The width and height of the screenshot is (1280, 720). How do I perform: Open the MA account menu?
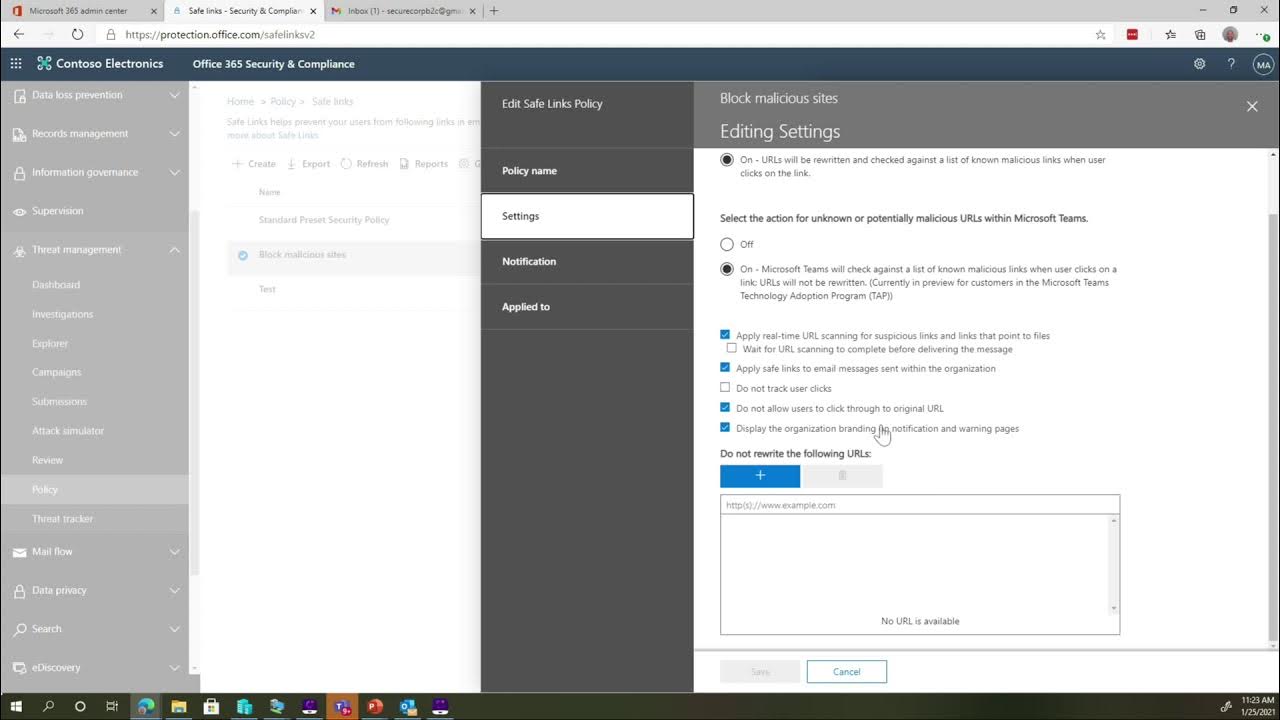pyautogui.click(x=1263, y=64)
